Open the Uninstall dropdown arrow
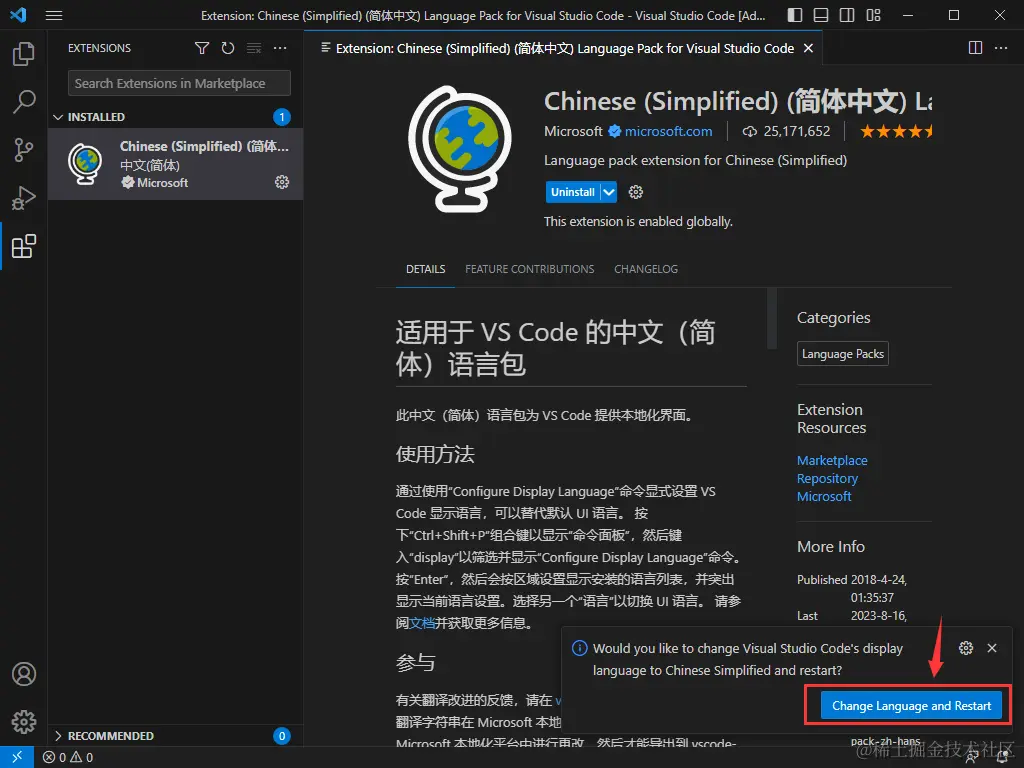 pyautogui.click(x=609, y=192)
